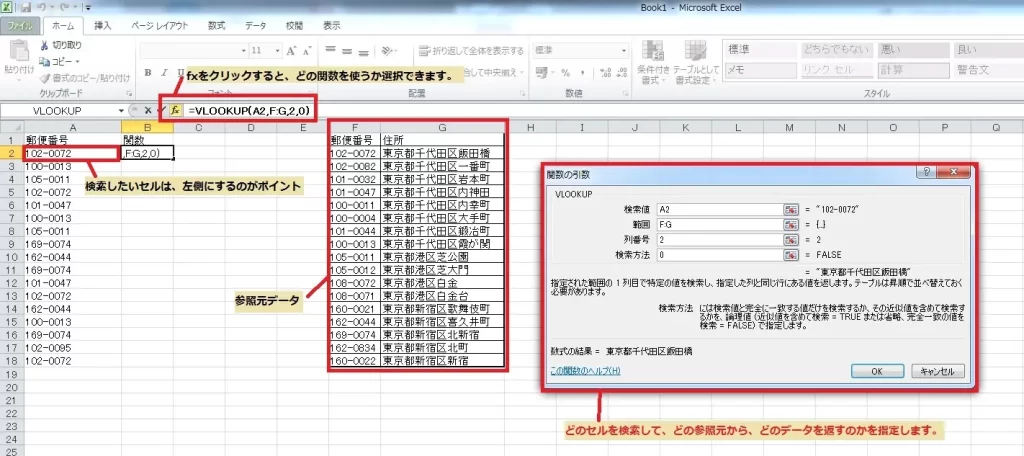Click OK in the 関数の引数 dialog
The height and width of the screenshot is (456, 1024).
point(877,370)
